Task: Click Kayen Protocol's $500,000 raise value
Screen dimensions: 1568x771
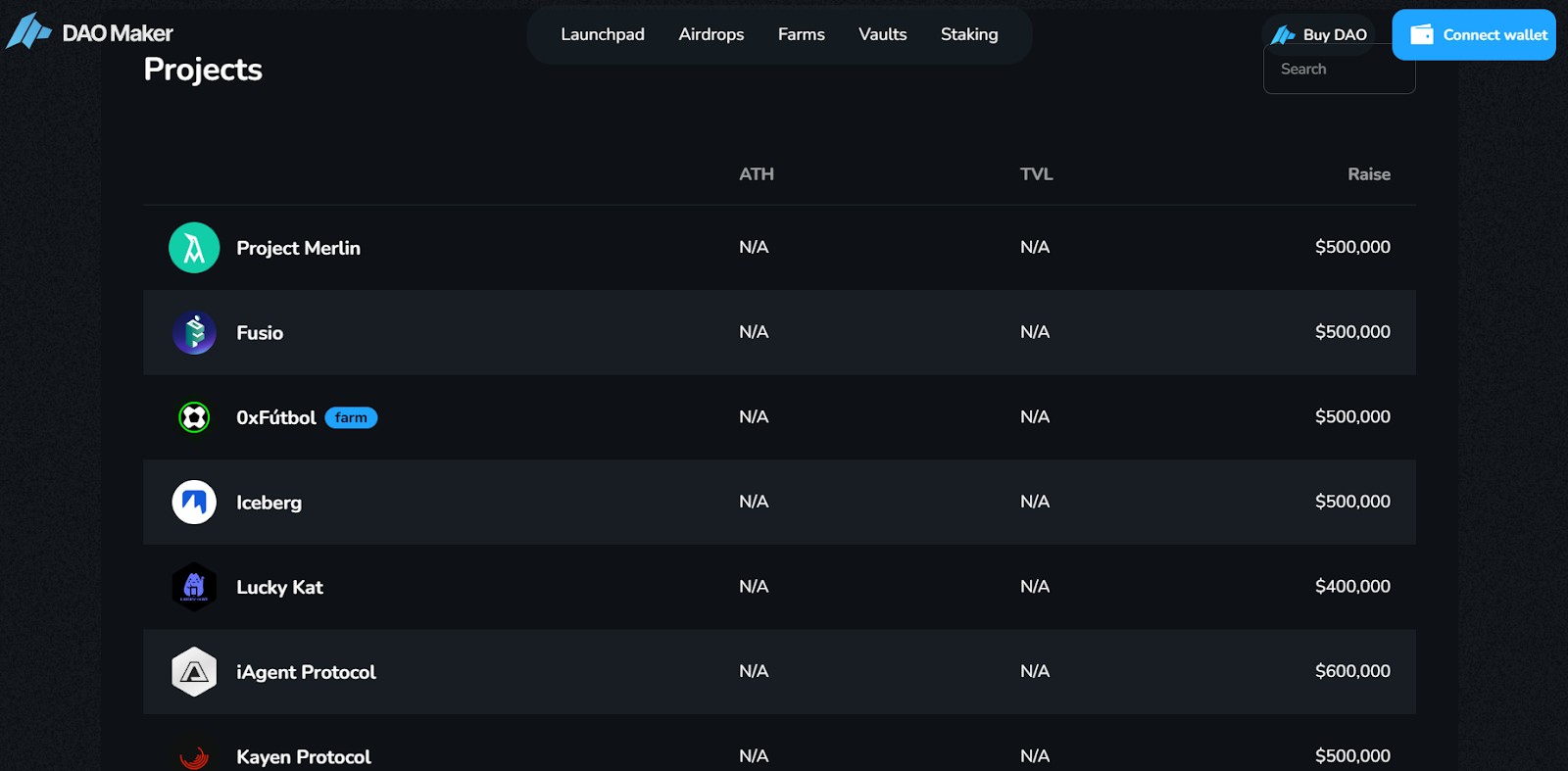Action: tap(1352, 755)
